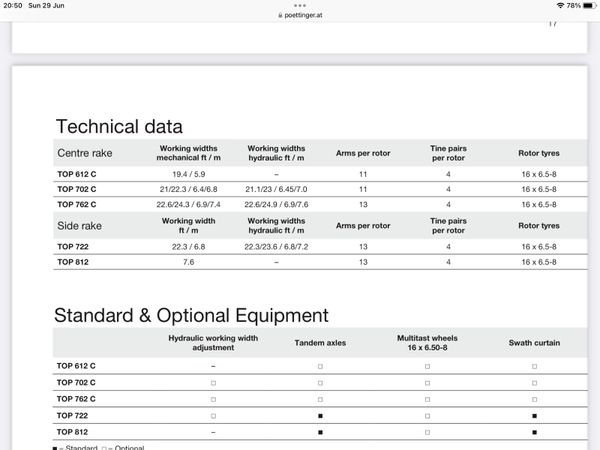Click the filled Standard legend square
600x450 pixels.
(x=55, y=446)
